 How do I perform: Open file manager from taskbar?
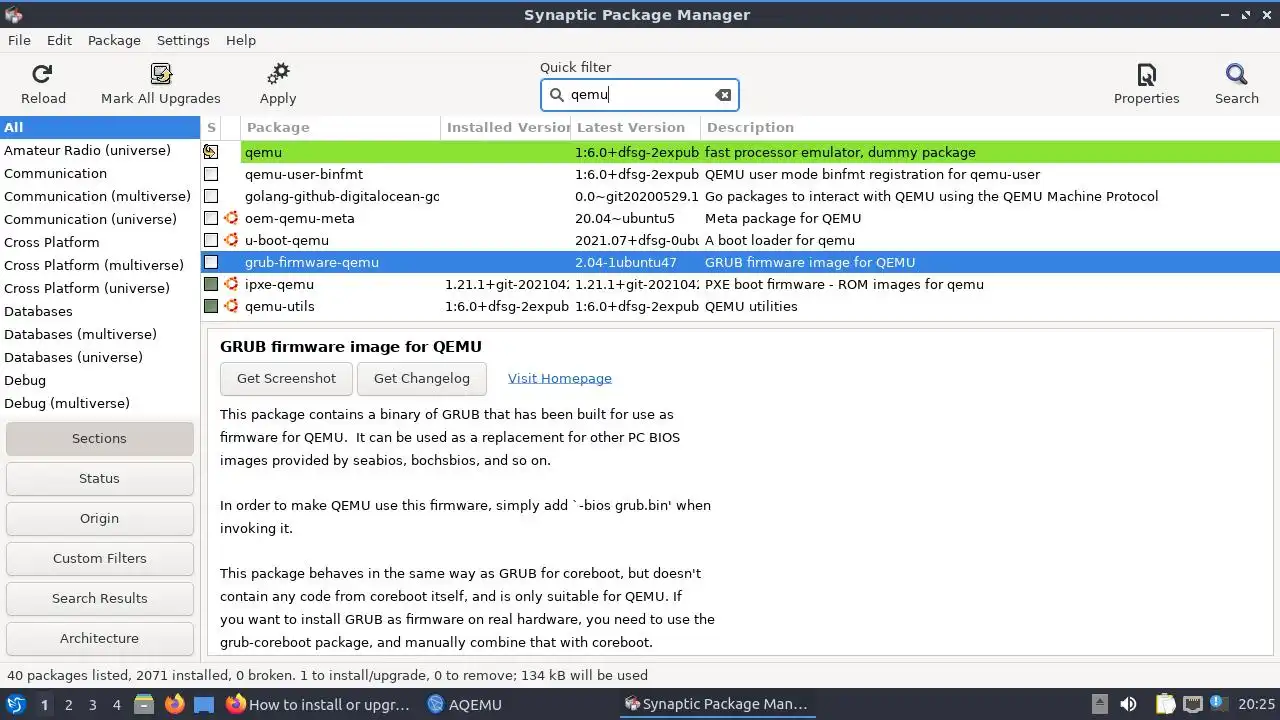[144, 704]
